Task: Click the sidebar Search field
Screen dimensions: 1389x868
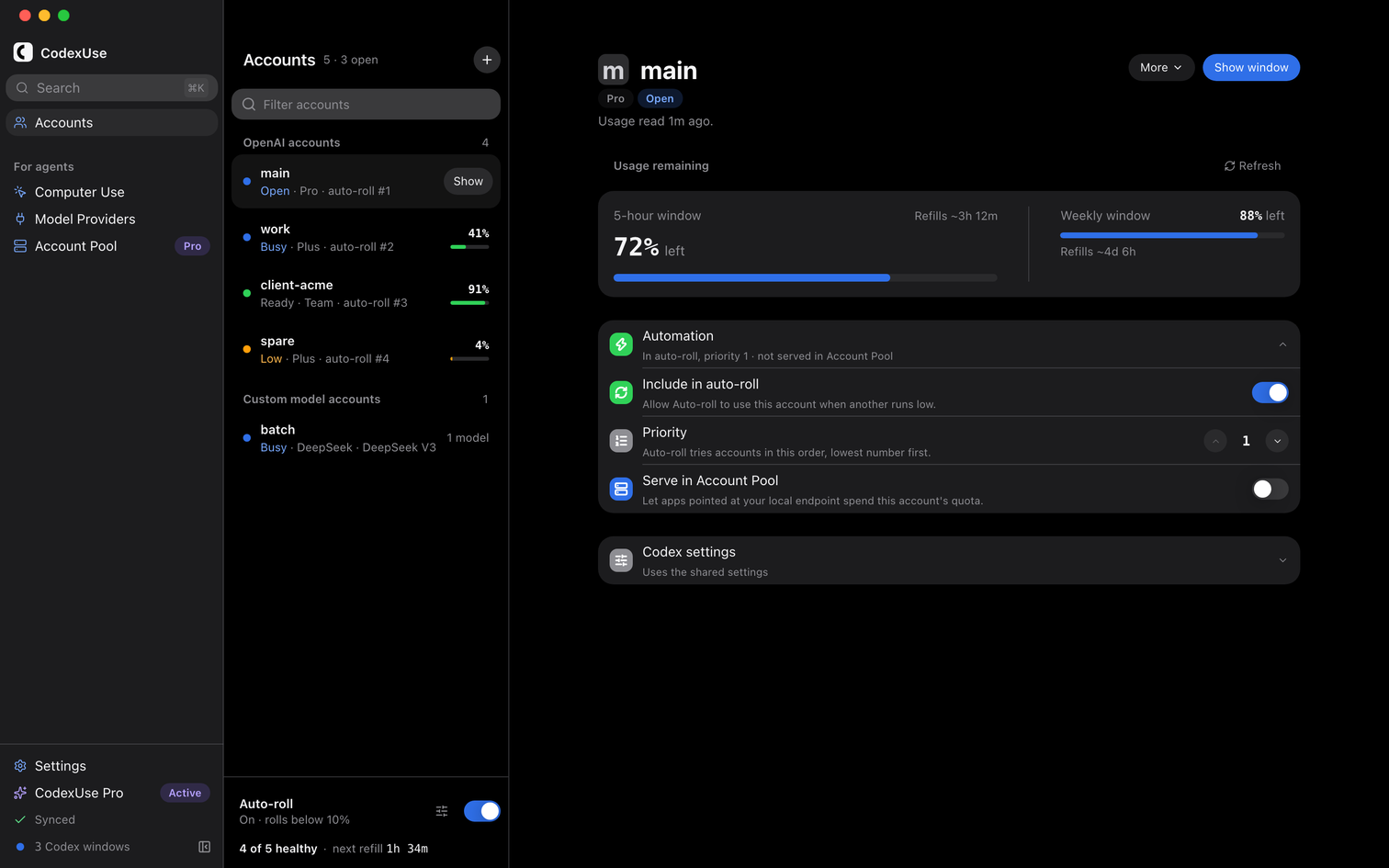Action: tap(112, 88)
